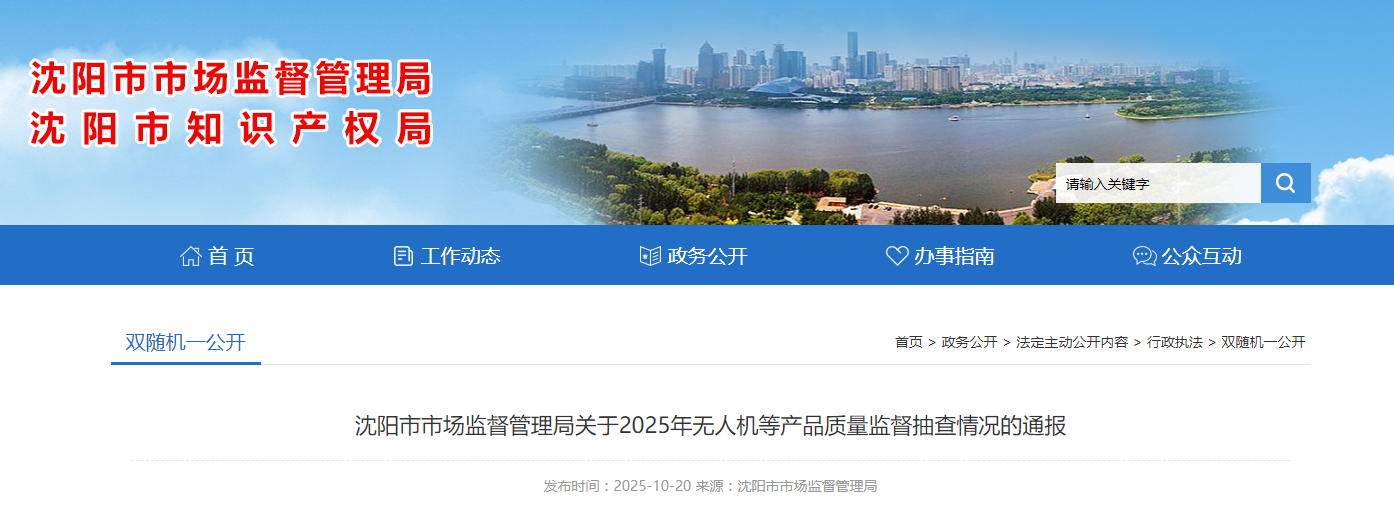
Task: Follow the 首页 breadcrumb link
Action: [909, 342]
